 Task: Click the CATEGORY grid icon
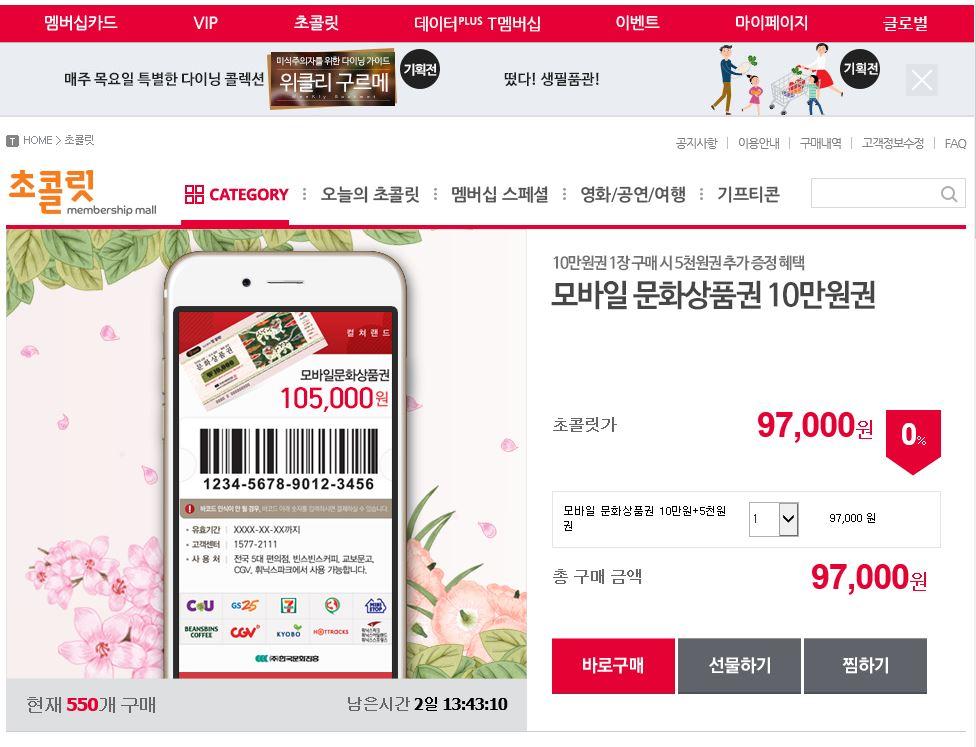(x=194, y=194)
